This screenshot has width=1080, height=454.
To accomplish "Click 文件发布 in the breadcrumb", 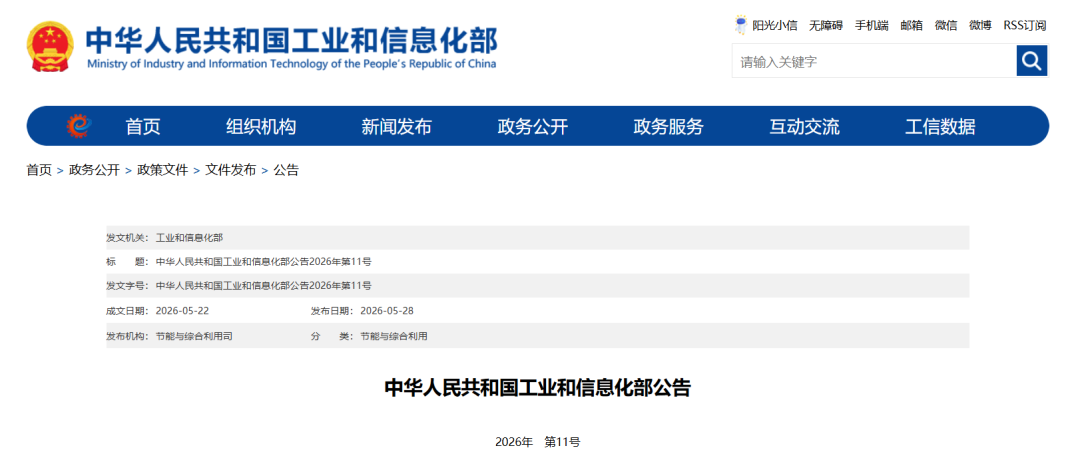I will 231,170.
